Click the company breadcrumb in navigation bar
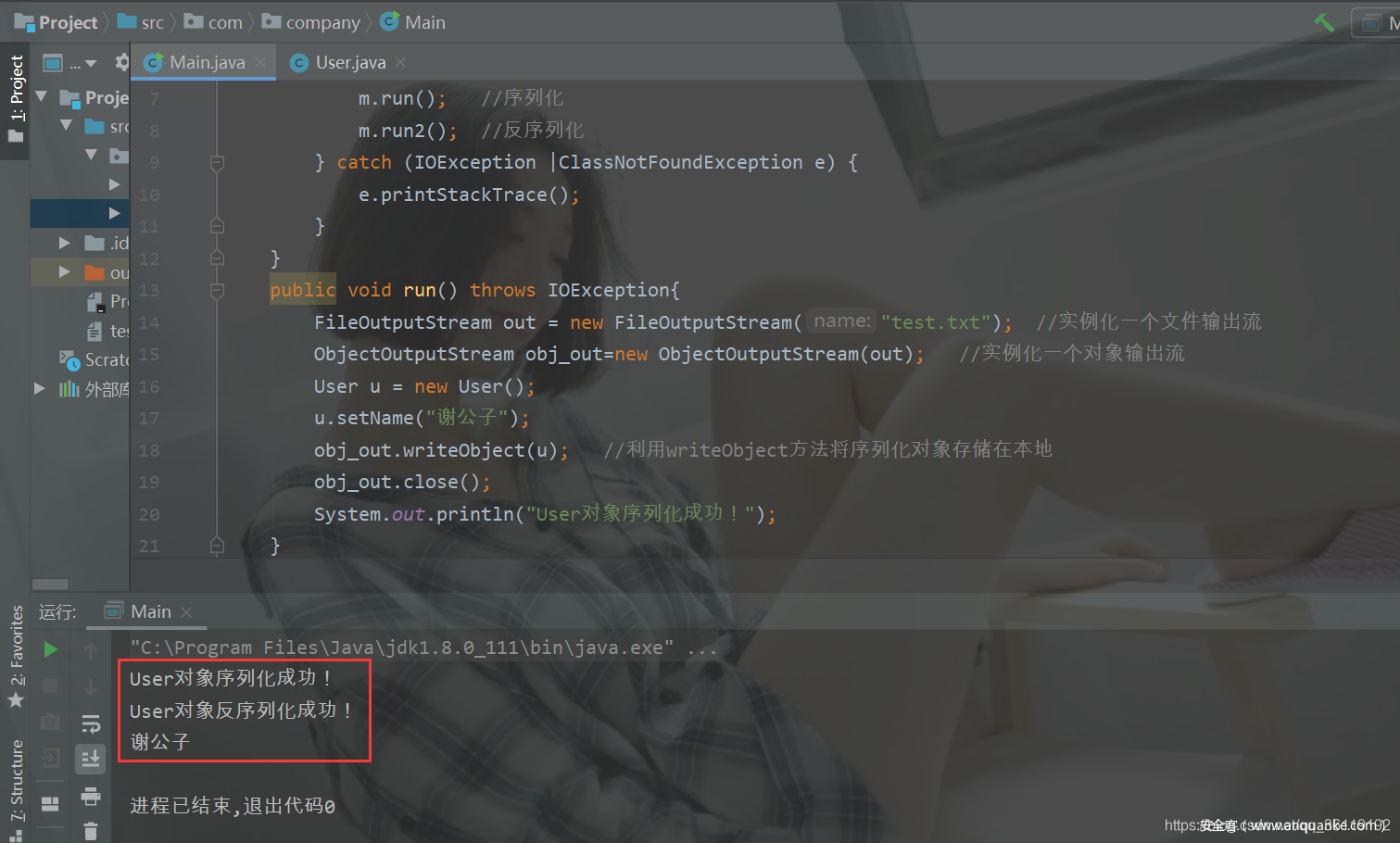This screenshot has width=1400, height=843. coord(322,22)
